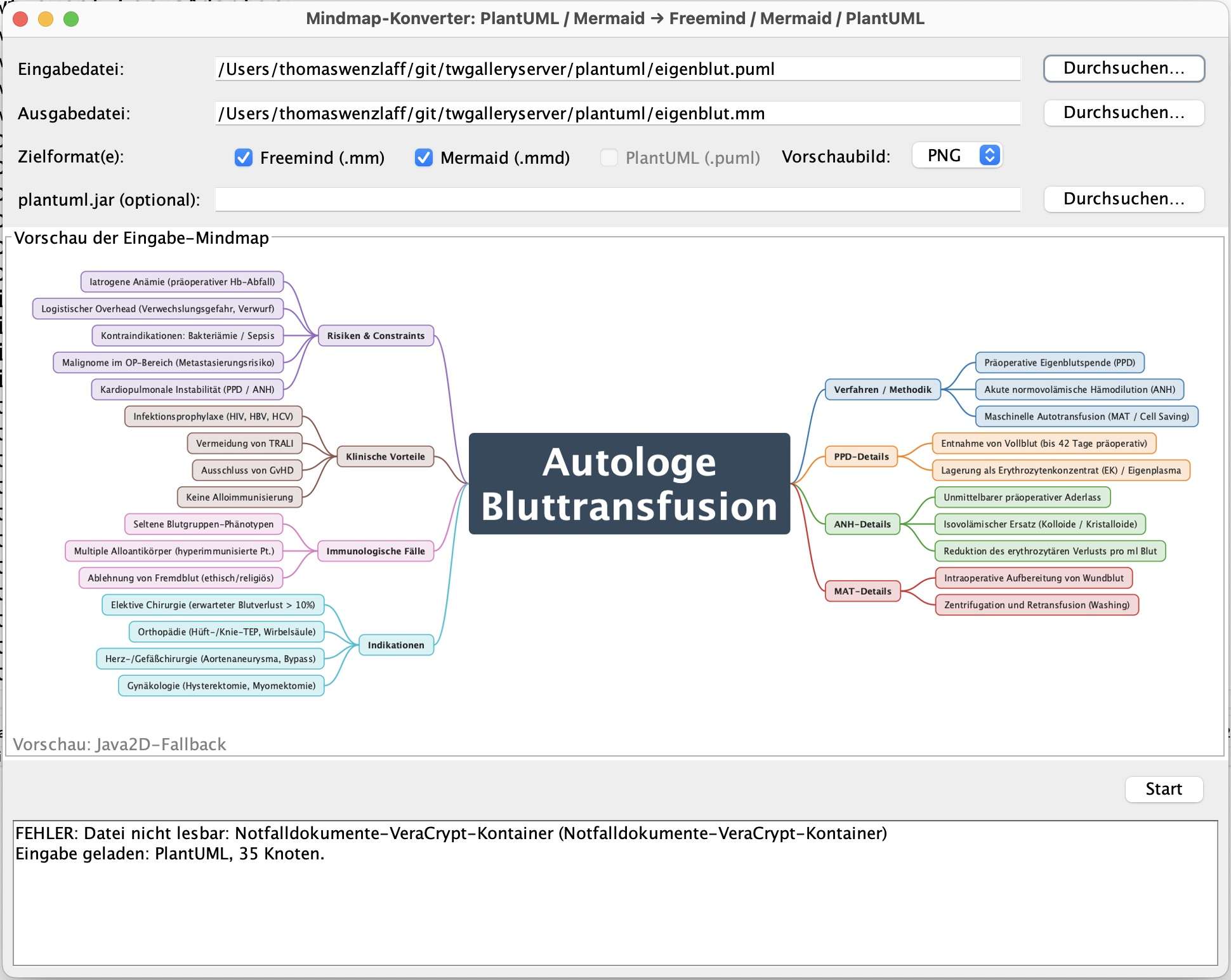Click node Isovolämischer Ersatz (Kolloide / Kristalloide)
The image size is (1231, 980).
(x=1040, y=524)
